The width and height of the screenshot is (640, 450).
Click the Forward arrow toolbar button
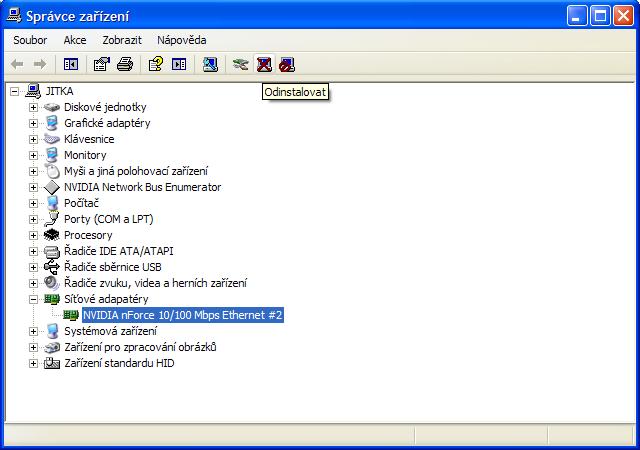(40, 64)
